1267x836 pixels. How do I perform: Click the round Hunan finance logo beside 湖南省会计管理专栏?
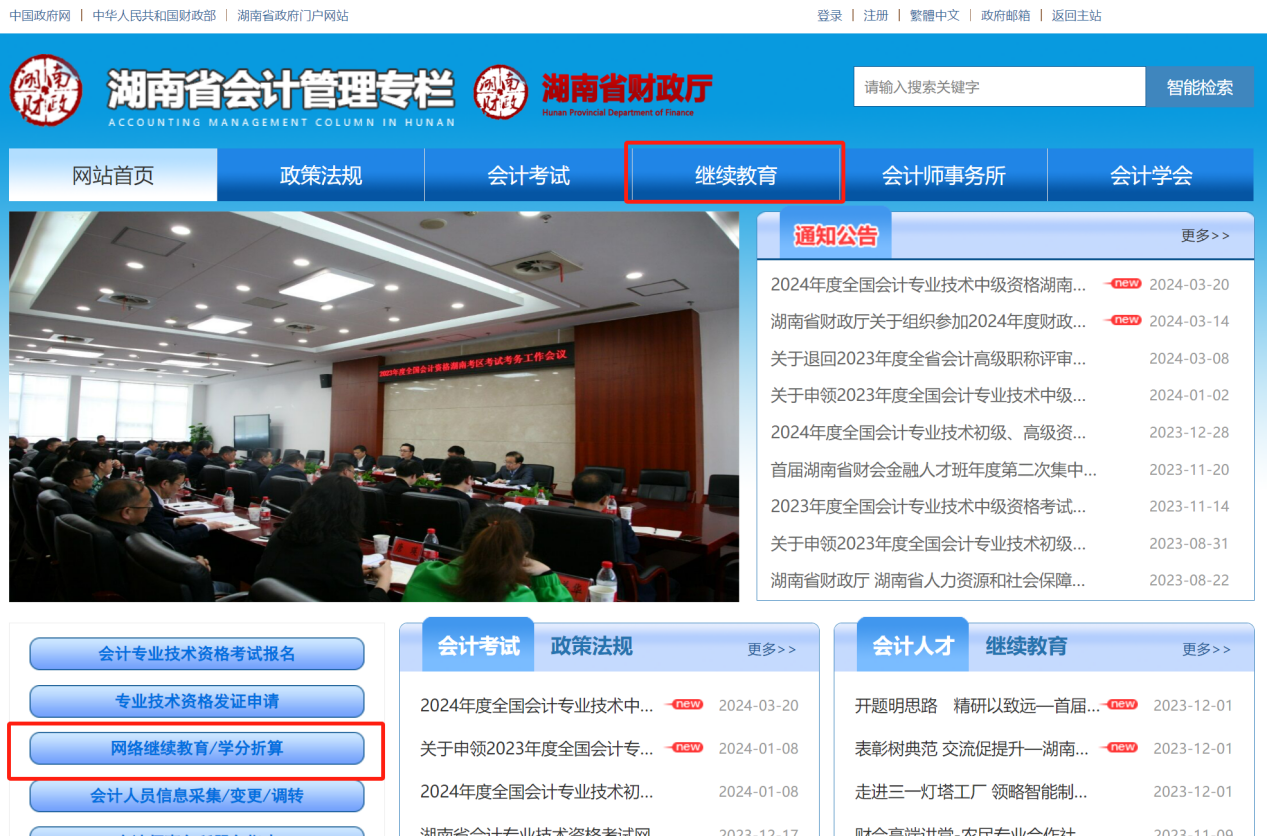46,90
